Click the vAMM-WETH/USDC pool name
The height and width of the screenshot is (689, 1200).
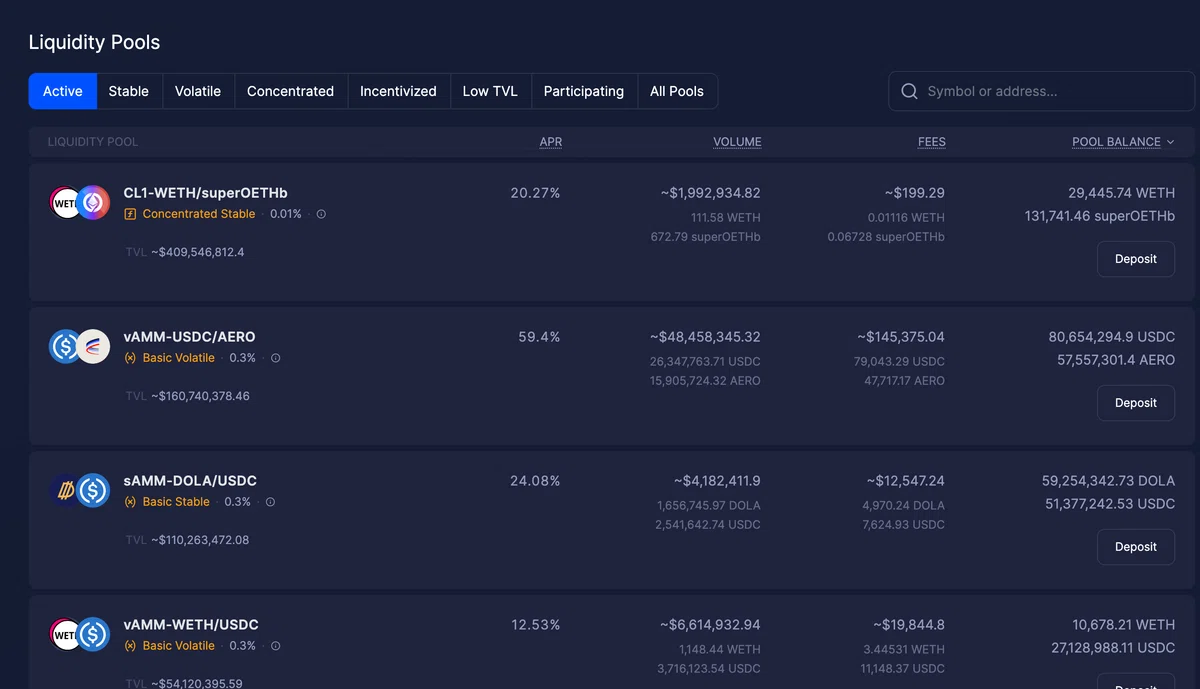(x=190, y=625)
